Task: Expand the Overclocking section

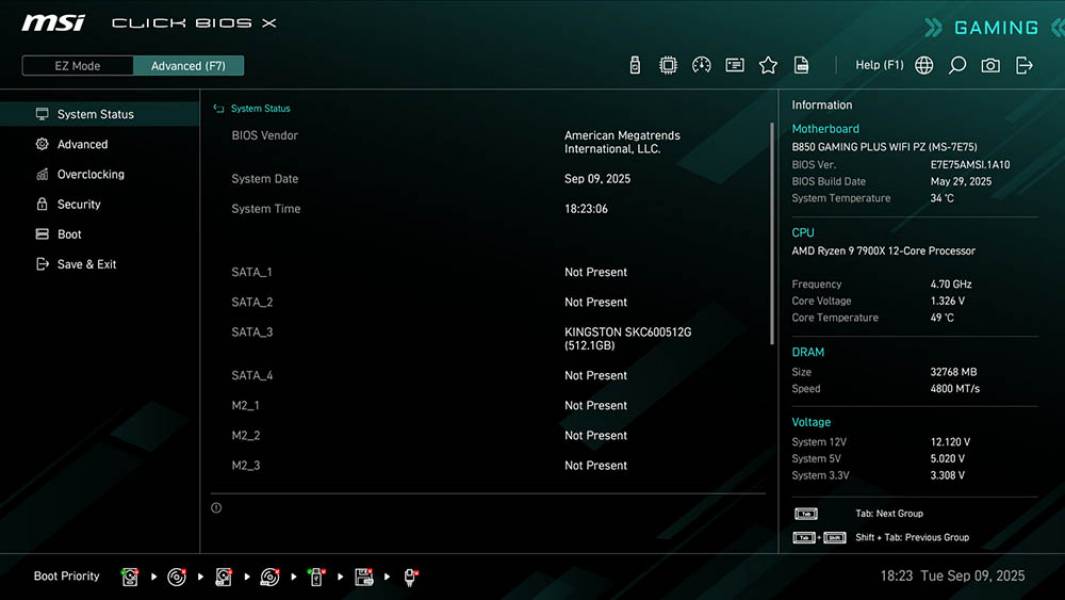Action: [90, 174]
